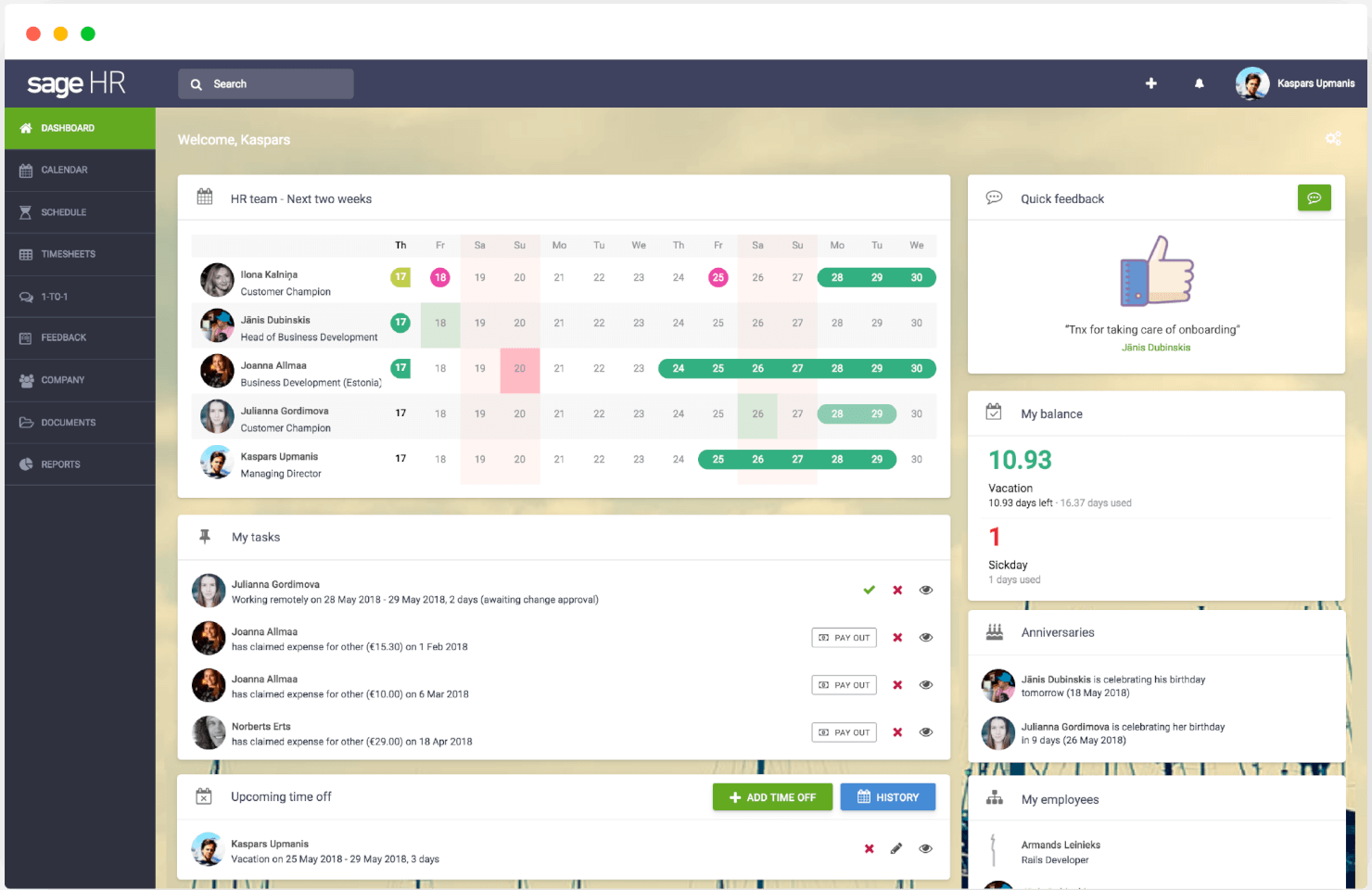The width and height of the screenshot is (1372, 890).
Task: Click the Company people icon in sidebar
Action: pos(26,380)
